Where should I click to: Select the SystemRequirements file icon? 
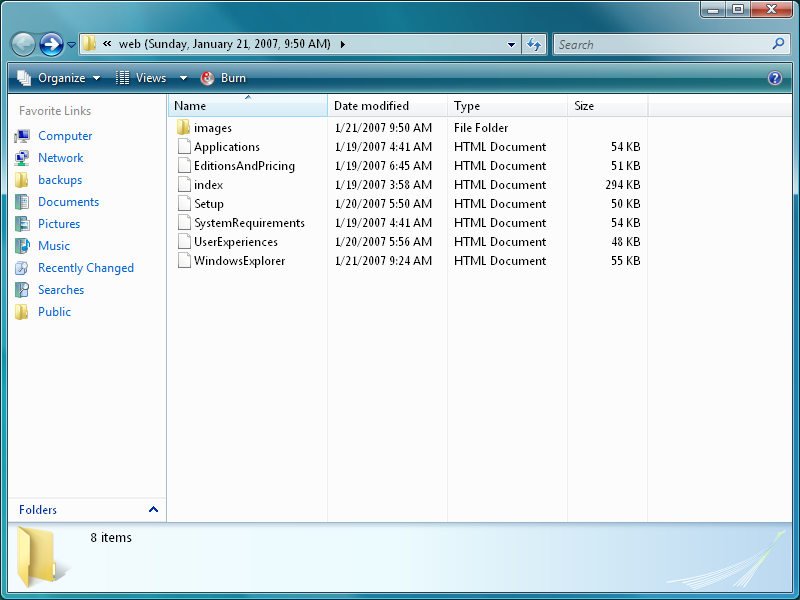(184, 222)
